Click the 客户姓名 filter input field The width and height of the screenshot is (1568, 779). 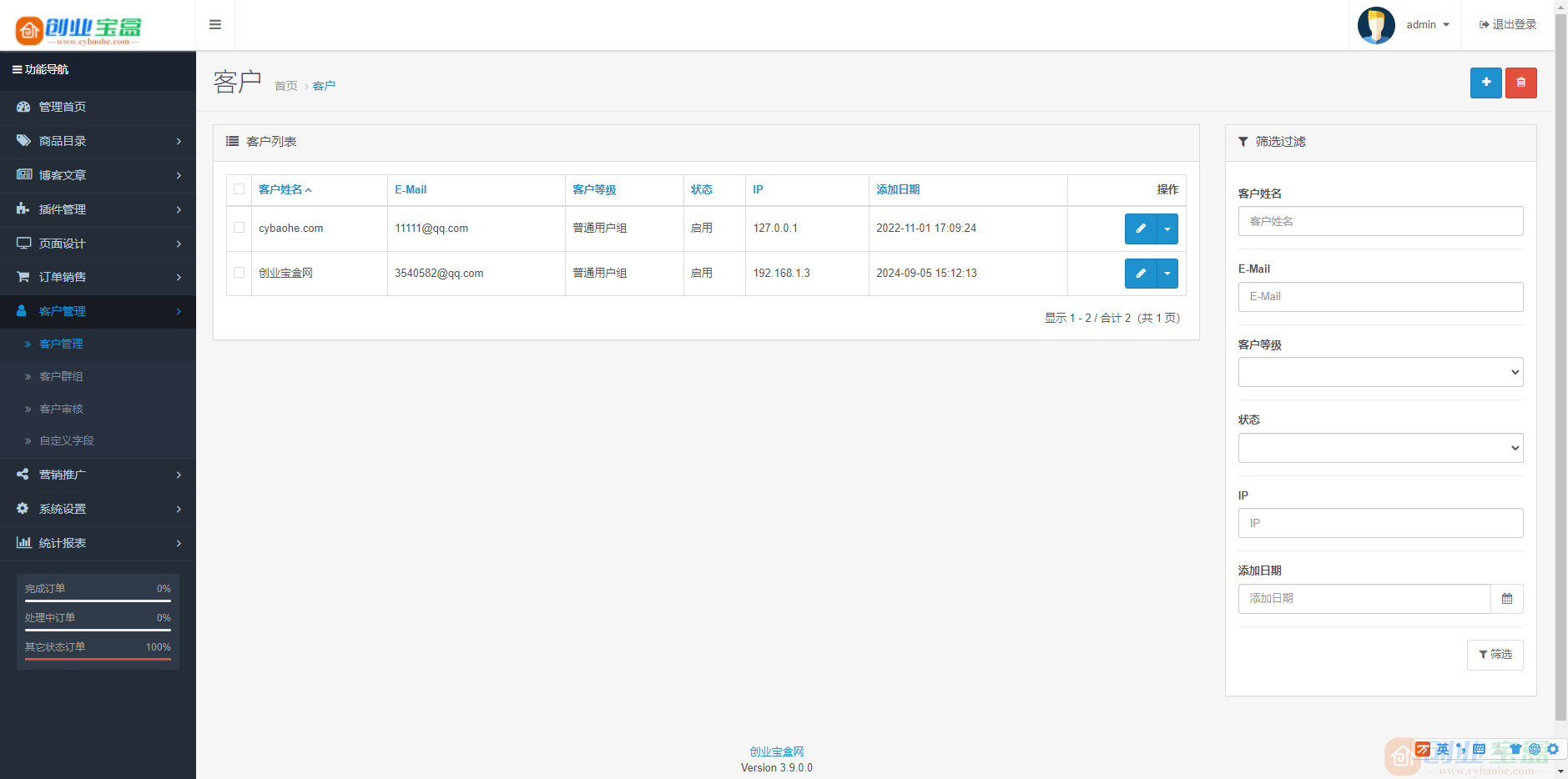coord(1380,221)
